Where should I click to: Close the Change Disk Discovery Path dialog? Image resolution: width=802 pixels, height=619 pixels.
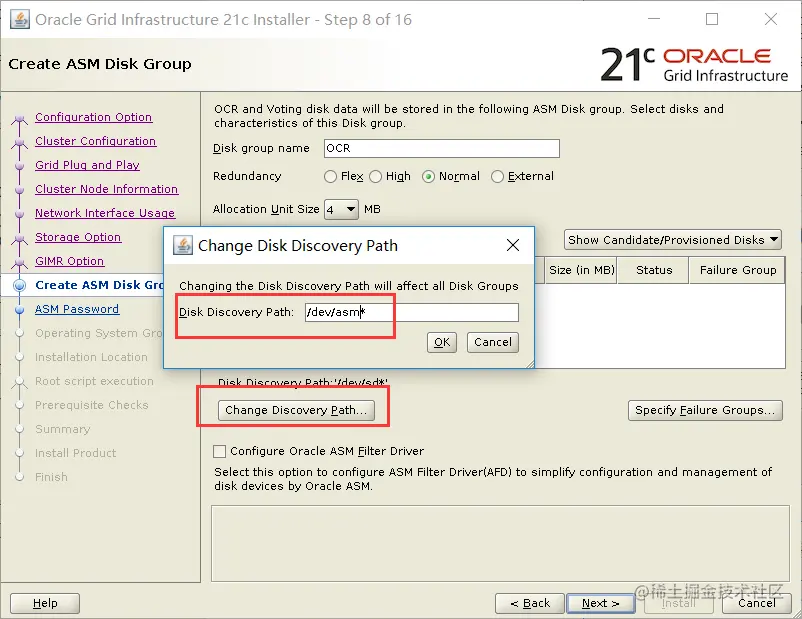(513, 246)
